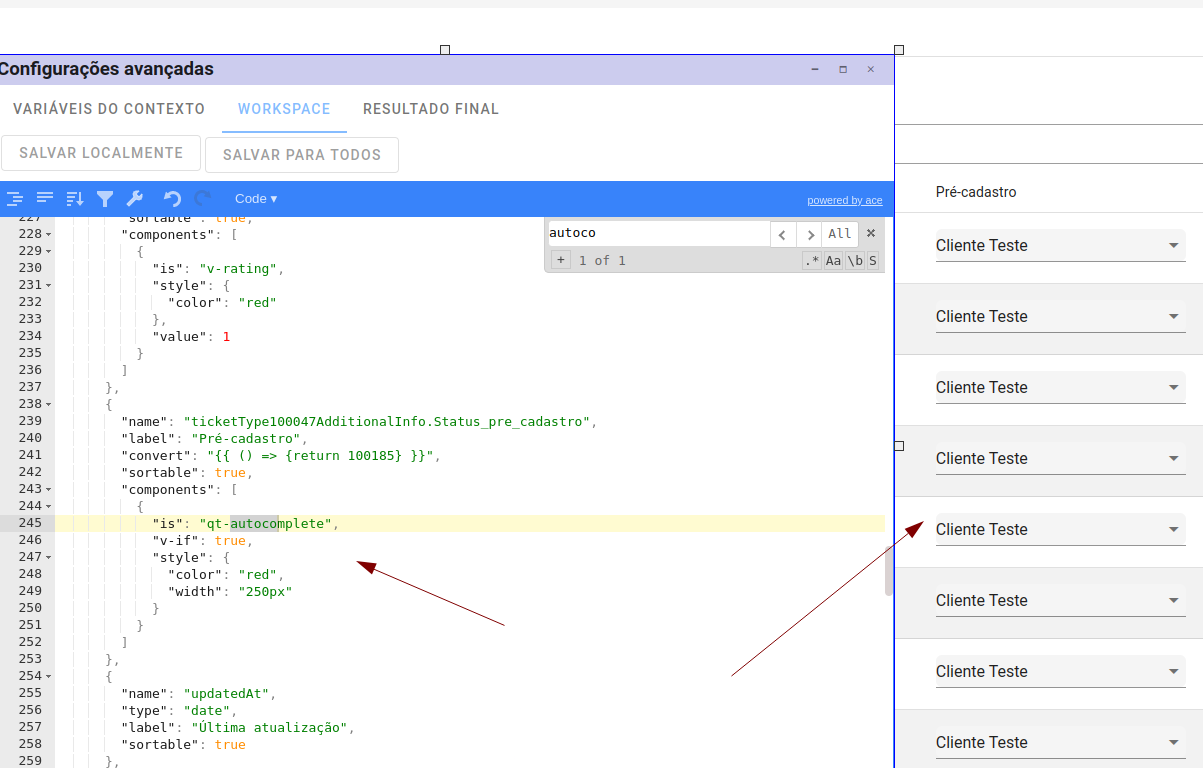
Task: Open second Cliente Teste dropdown arrow
Action: tap(1174, 317)
